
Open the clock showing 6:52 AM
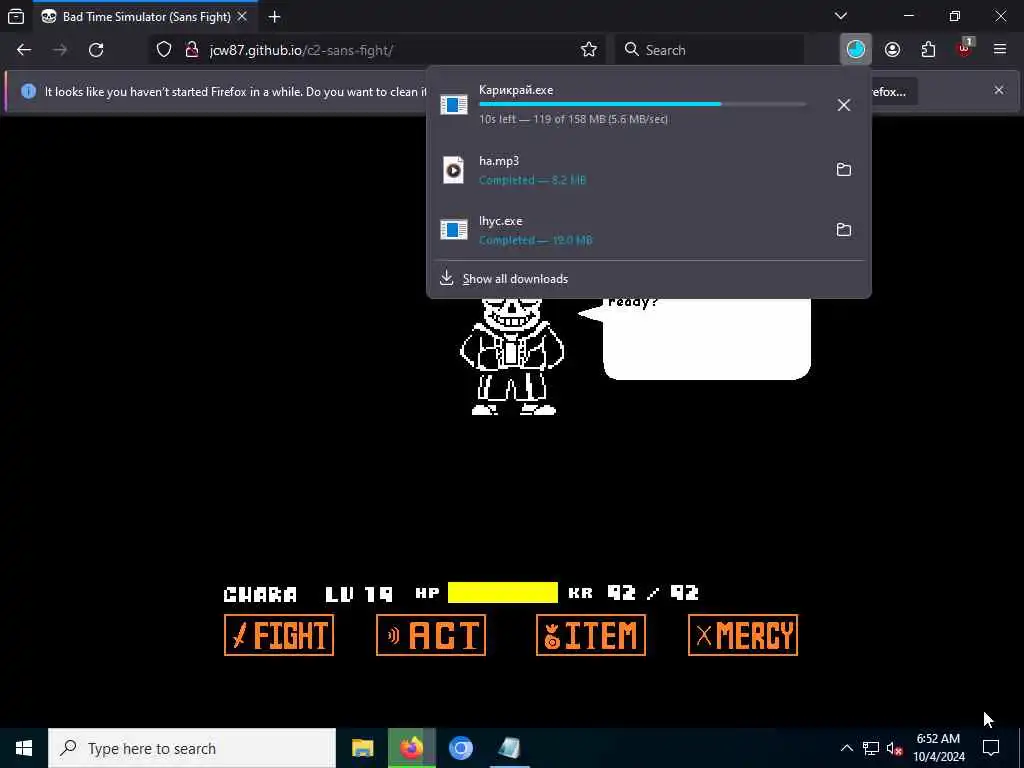pyautogui.click(x=938, y=748)
